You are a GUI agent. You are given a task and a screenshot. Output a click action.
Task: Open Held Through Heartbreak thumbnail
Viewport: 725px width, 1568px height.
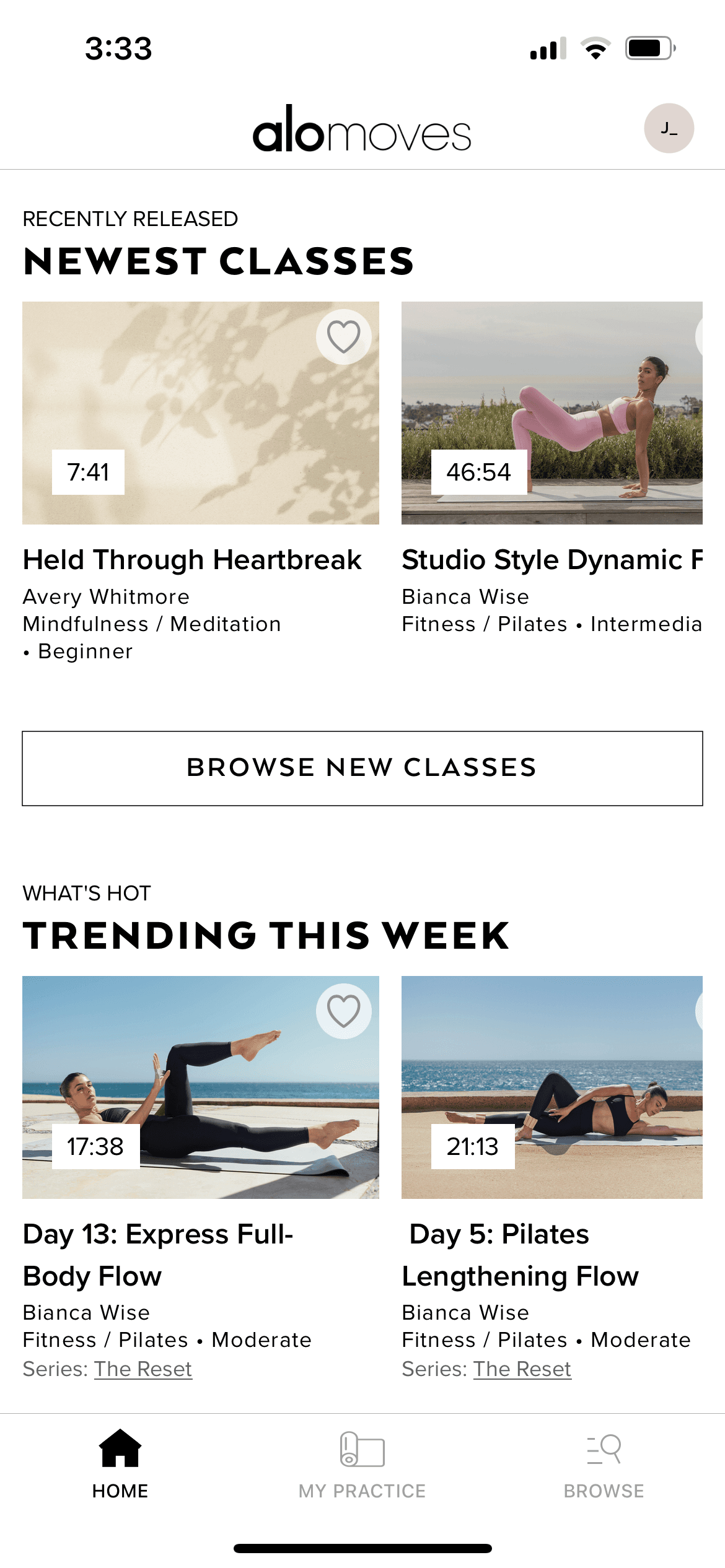(201, 413)
